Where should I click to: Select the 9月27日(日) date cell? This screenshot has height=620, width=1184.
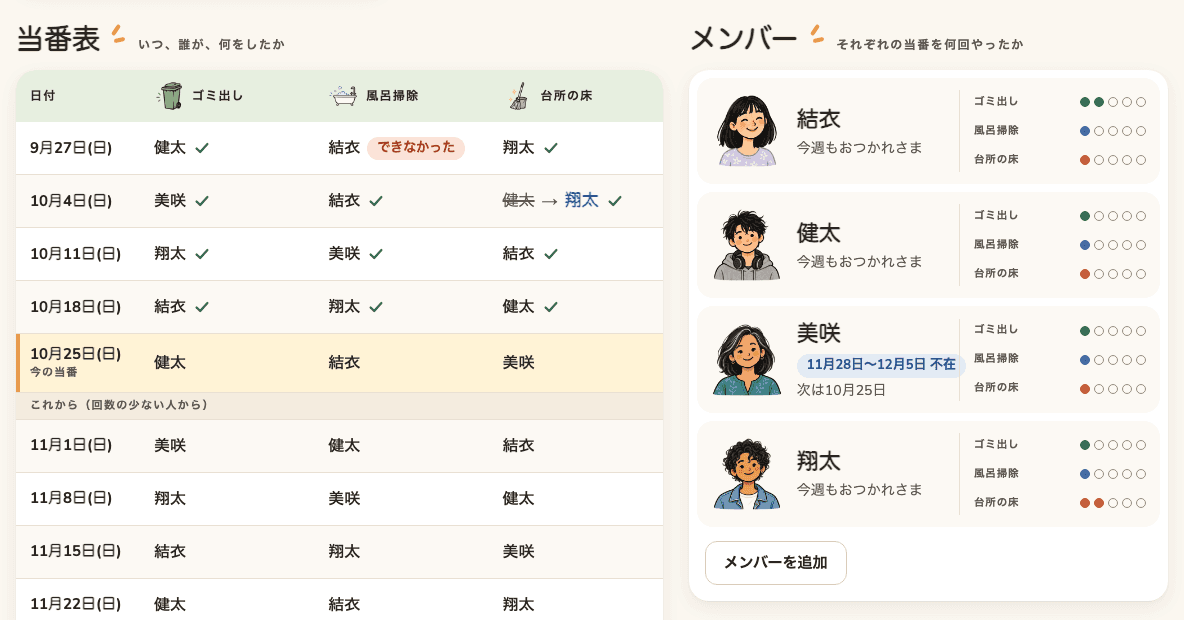point(71,148)
